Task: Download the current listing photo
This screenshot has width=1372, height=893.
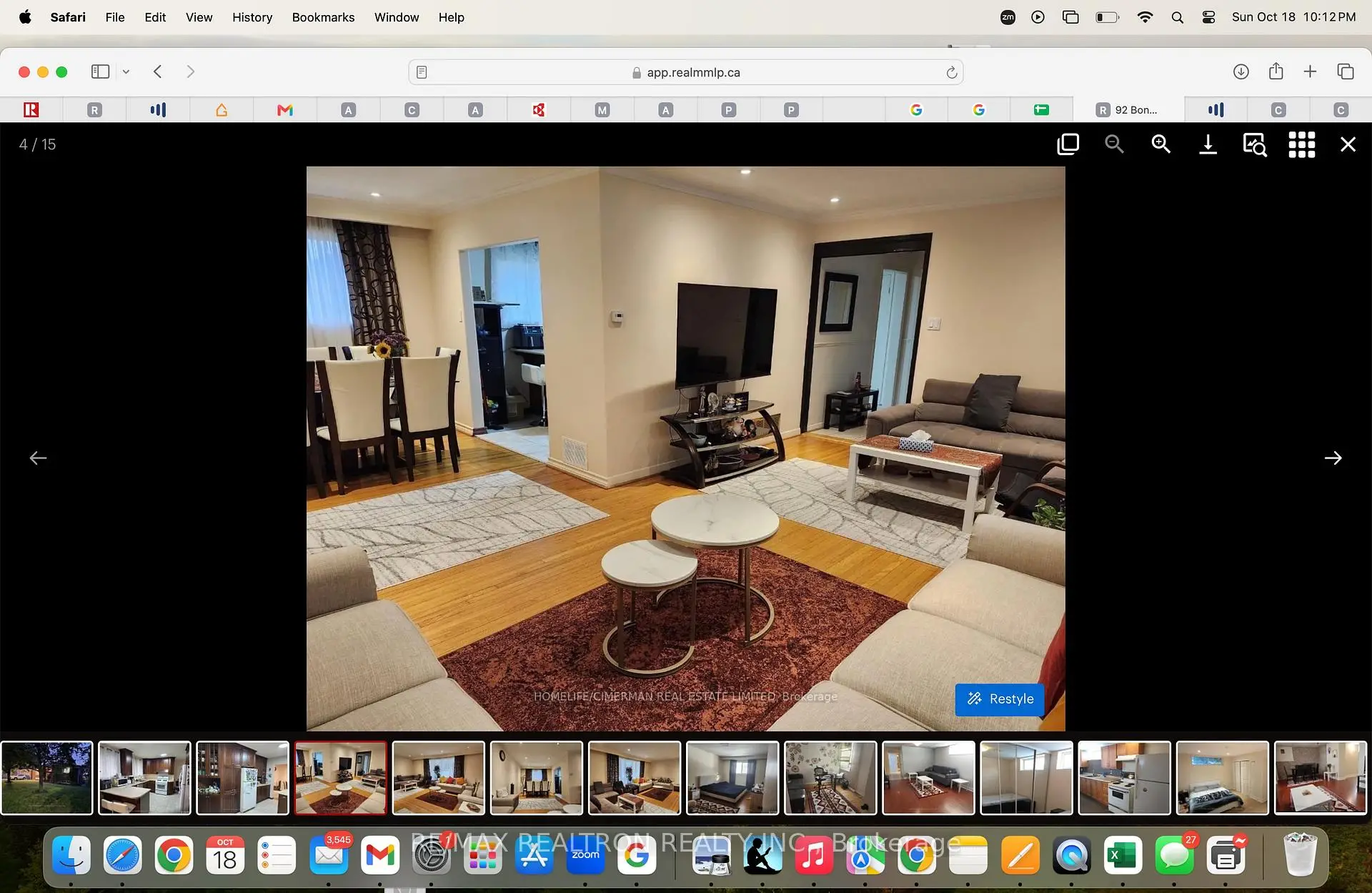Action: click(1208, 144)
